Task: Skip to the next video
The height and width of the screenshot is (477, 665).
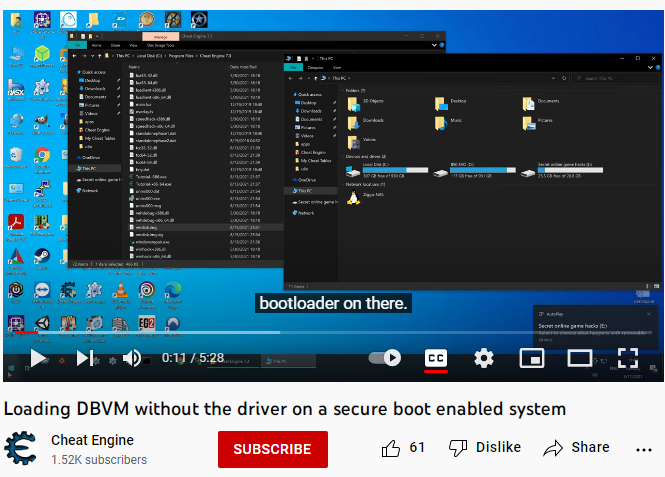Action: pyautogui.click(x=86, y=357)
